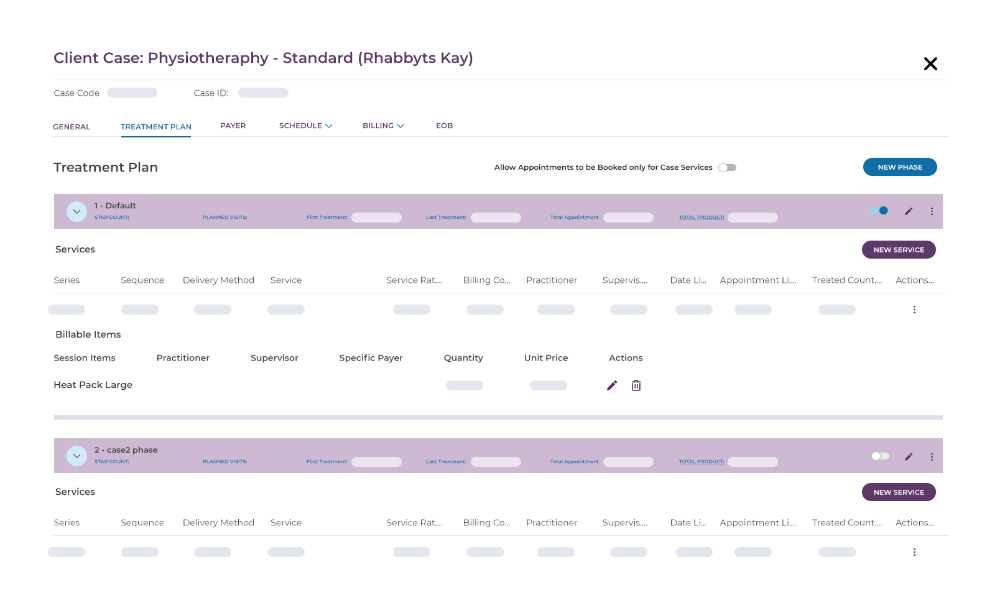Edit the Heat Pack Large billable item
Screen dimensions: 1000x603
click(x=611, y=385)
